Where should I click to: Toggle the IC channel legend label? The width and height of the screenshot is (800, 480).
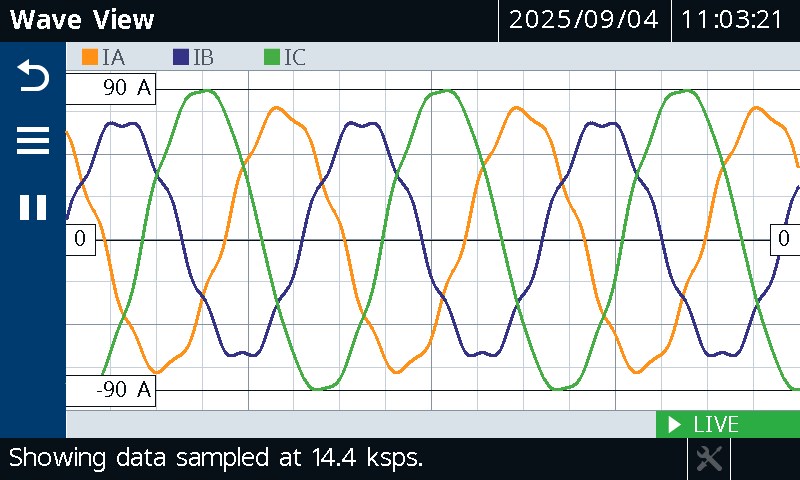(x=295, y=58)
